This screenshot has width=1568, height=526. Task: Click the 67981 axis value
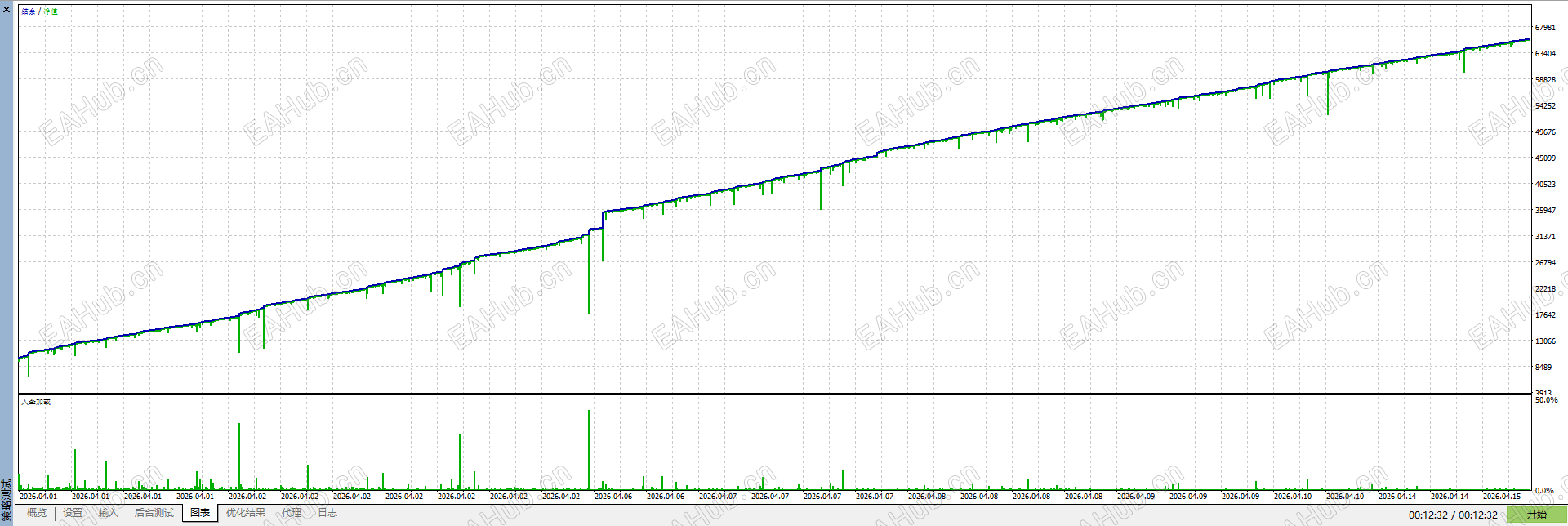[1545, 28]
